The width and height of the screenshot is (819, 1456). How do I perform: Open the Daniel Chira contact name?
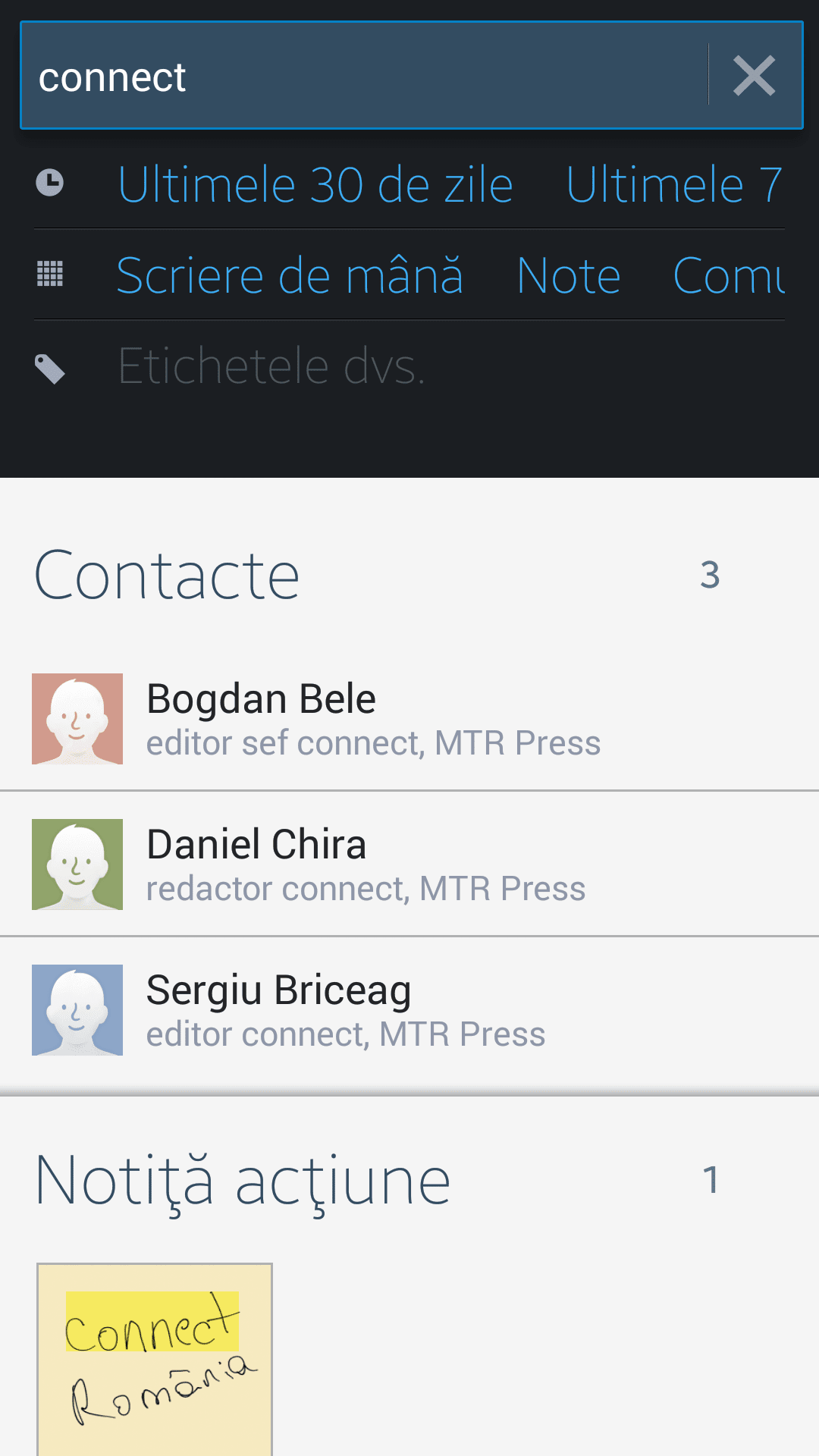(x=256, y=844)
